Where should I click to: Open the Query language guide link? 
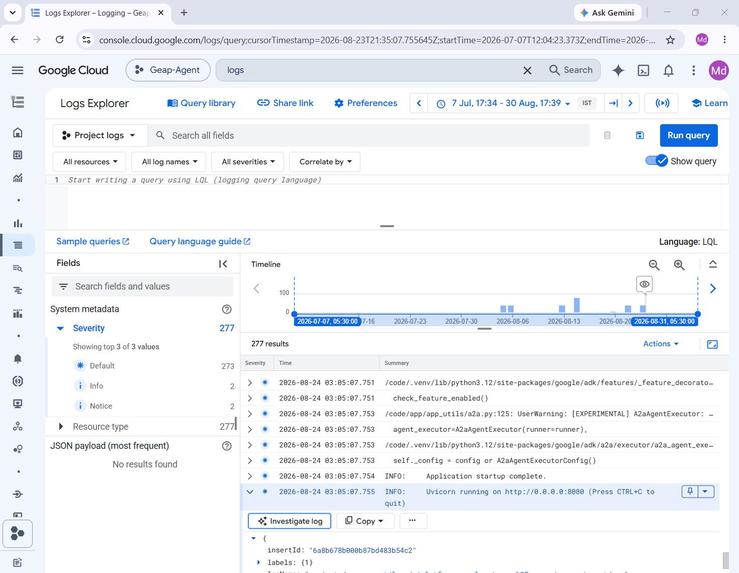tap(200, 241)
